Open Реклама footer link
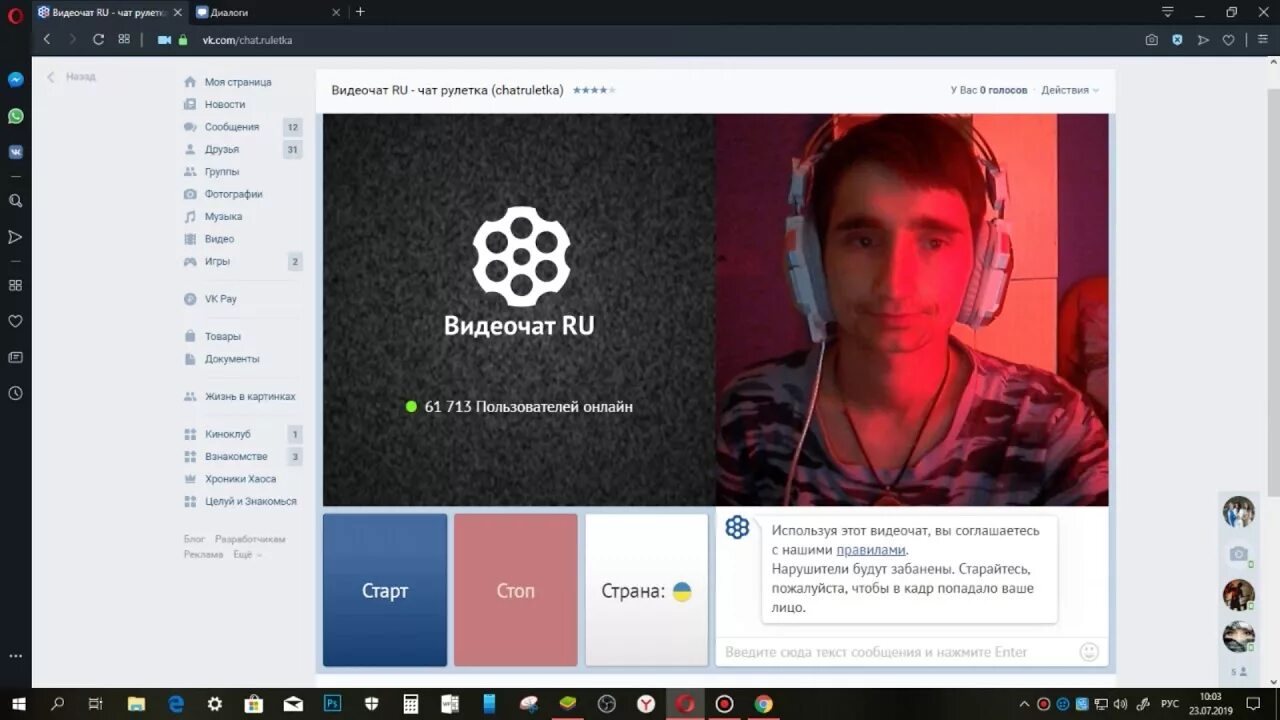Screen dimensions: 1280x720 click(x=204, y=554)
